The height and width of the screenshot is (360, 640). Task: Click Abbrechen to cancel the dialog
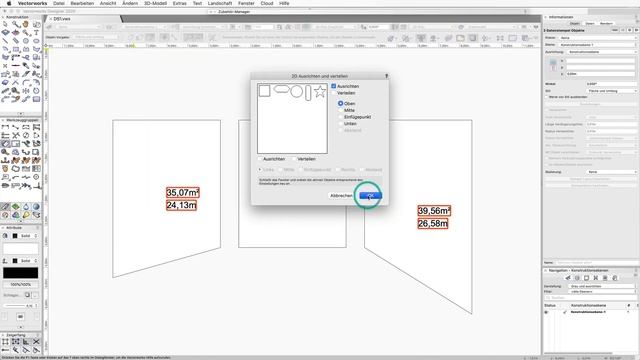pyautogui.click(x=341, y=196)
